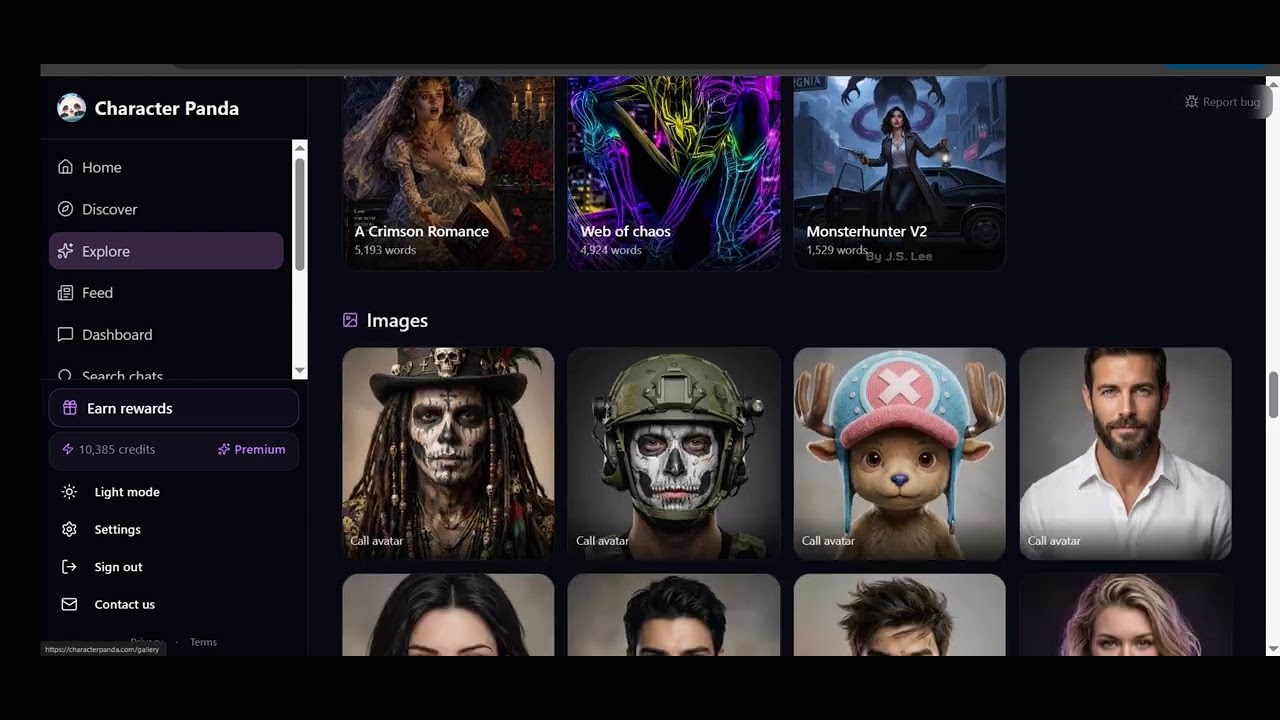Click the Earn rewards gift button
This screenshot has width=1280, height=720.
[173, 408]
